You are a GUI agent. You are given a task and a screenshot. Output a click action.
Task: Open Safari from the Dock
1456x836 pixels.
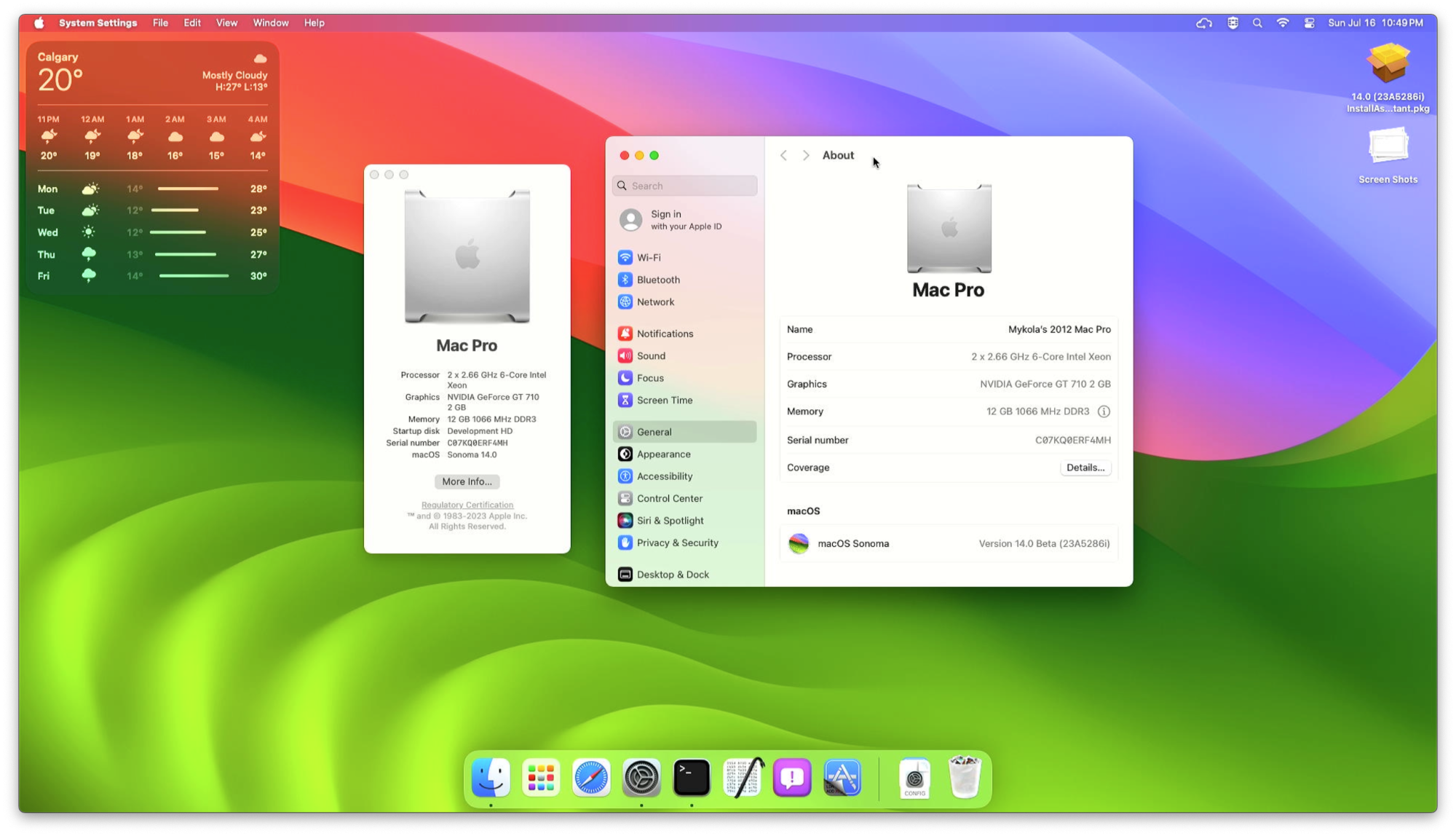coord(591,778)
